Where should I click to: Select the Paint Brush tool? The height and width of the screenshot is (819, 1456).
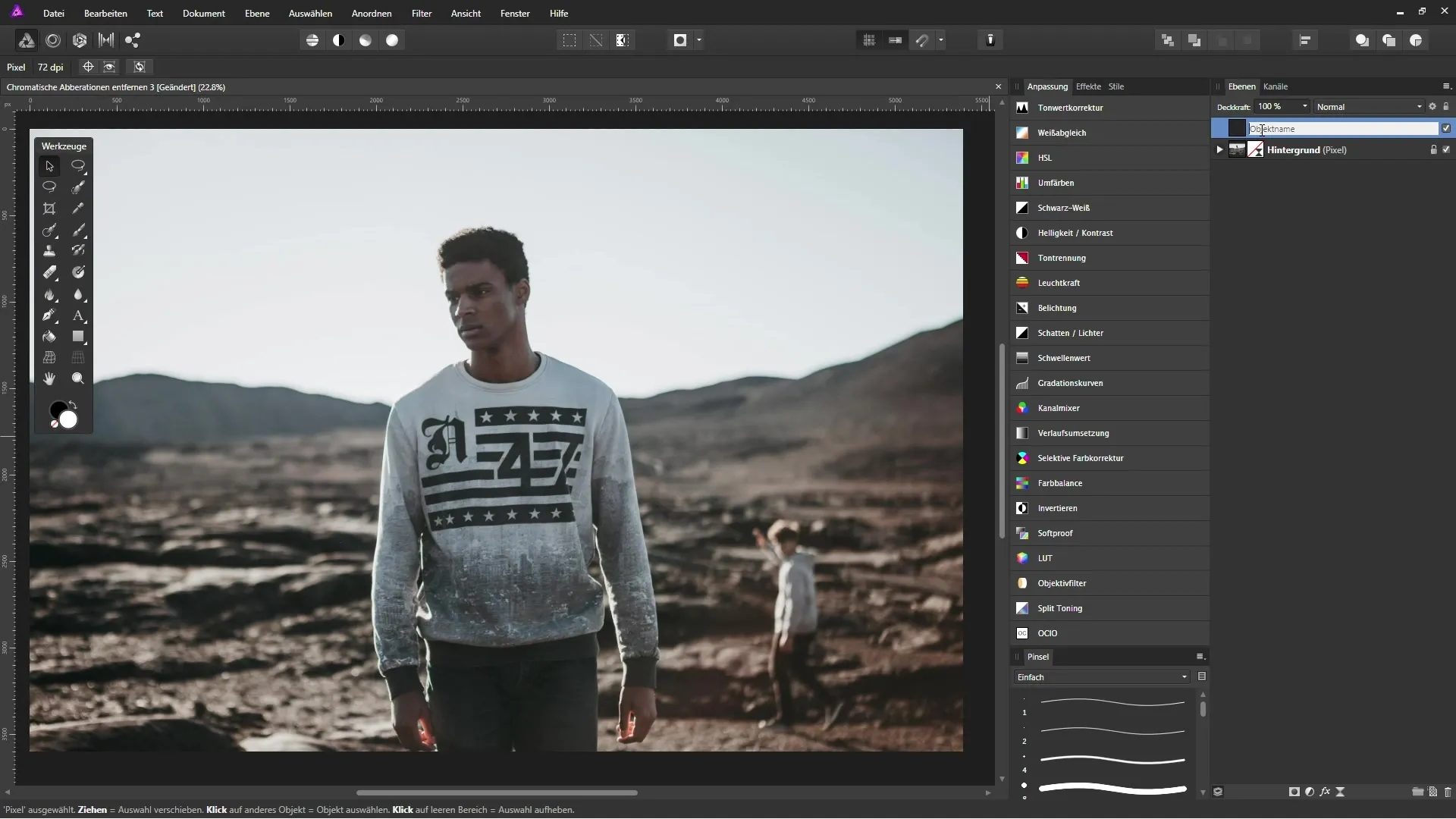pos(78,230)
